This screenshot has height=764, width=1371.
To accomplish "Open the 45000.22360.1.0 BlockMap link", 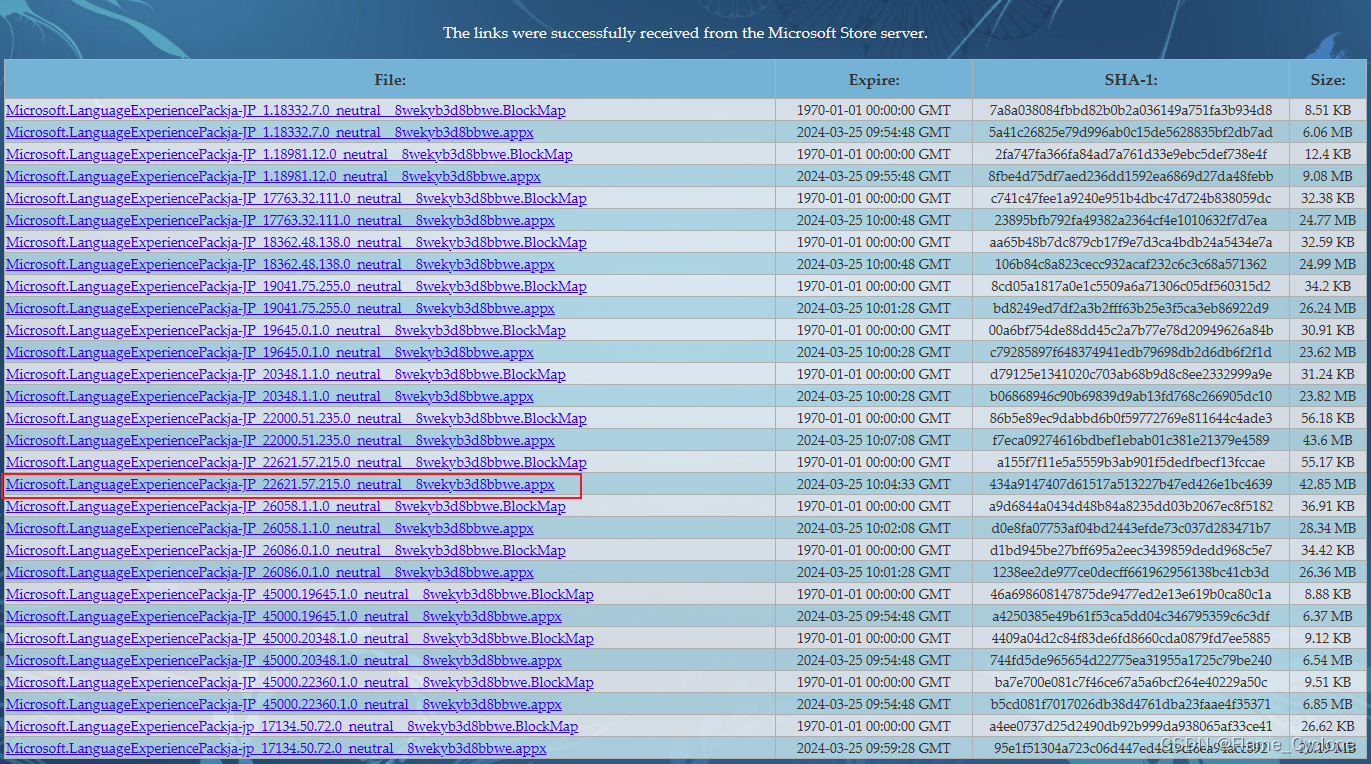I will pyautogui.click(x=300, y=682).
